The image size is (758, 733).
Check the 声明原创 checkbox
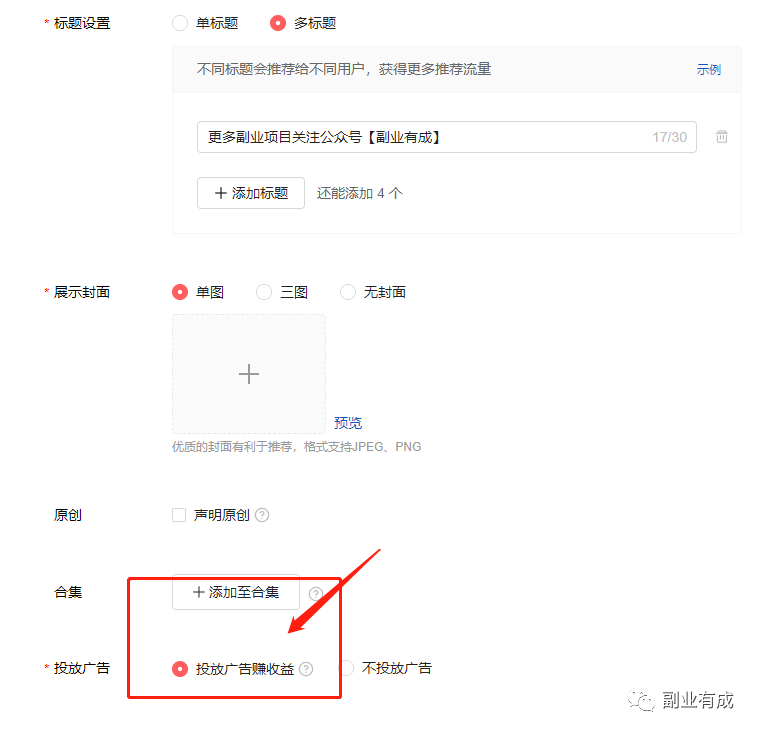[179, 516]
